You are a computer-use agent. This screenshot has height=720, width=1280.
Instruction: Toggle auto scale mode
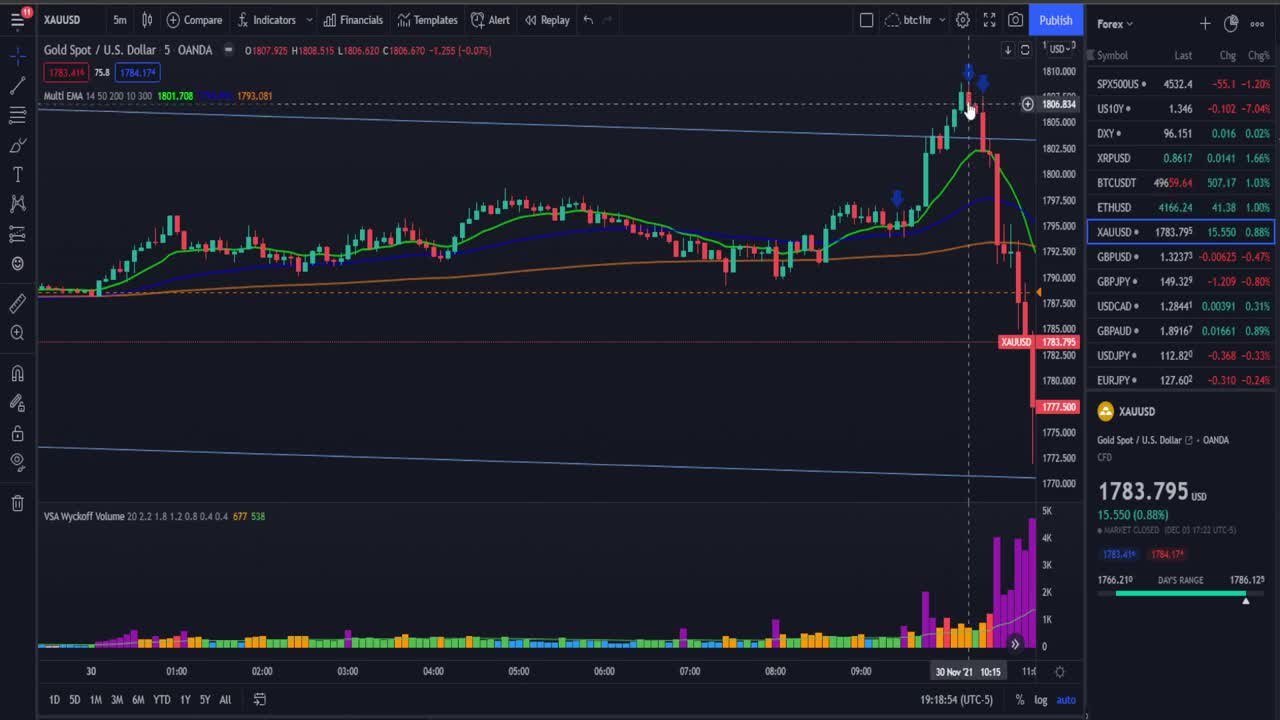coord(1066,700)
